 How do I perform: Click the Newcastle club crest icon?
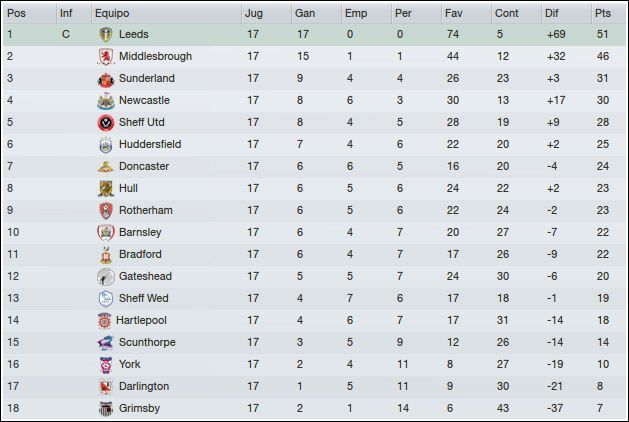point(106,101)
